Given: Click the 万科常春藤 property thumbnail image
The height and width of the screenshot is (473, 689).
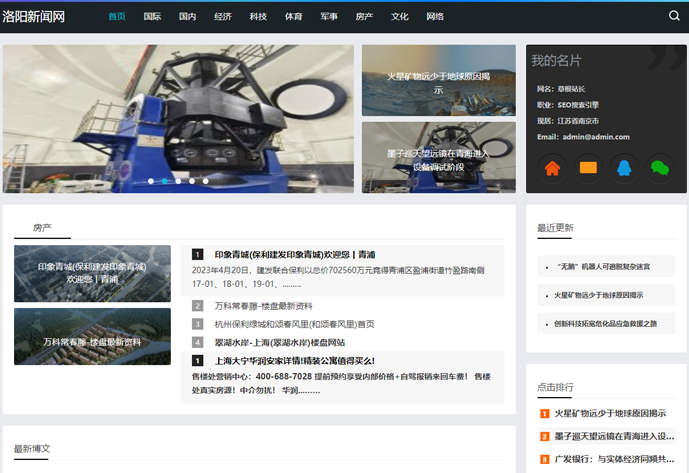Looking at the screenshot, I should tap(92, 337).
